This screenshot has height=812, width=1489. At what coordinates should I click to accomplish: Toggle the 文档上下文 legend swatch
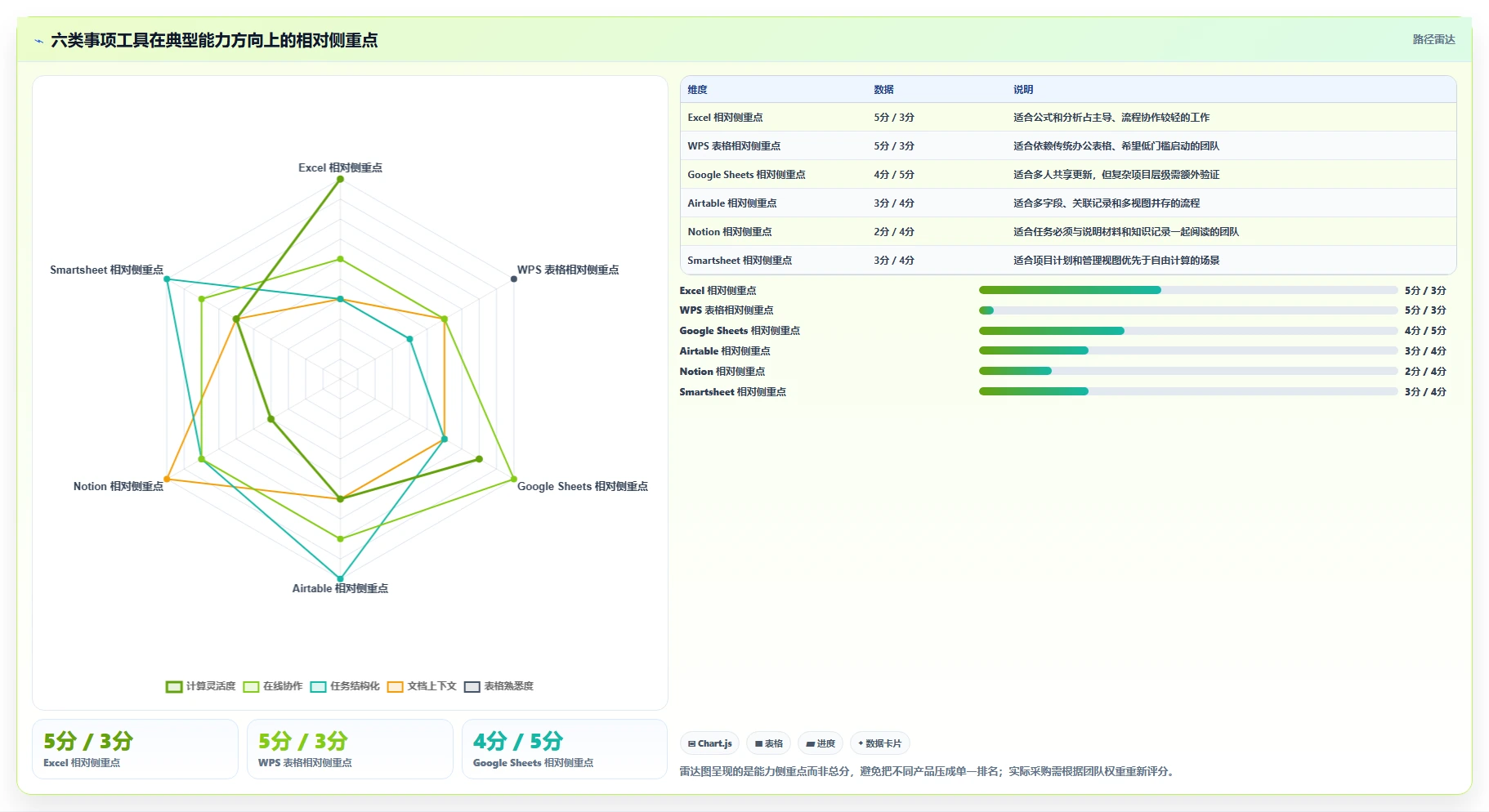coord(396,686)
